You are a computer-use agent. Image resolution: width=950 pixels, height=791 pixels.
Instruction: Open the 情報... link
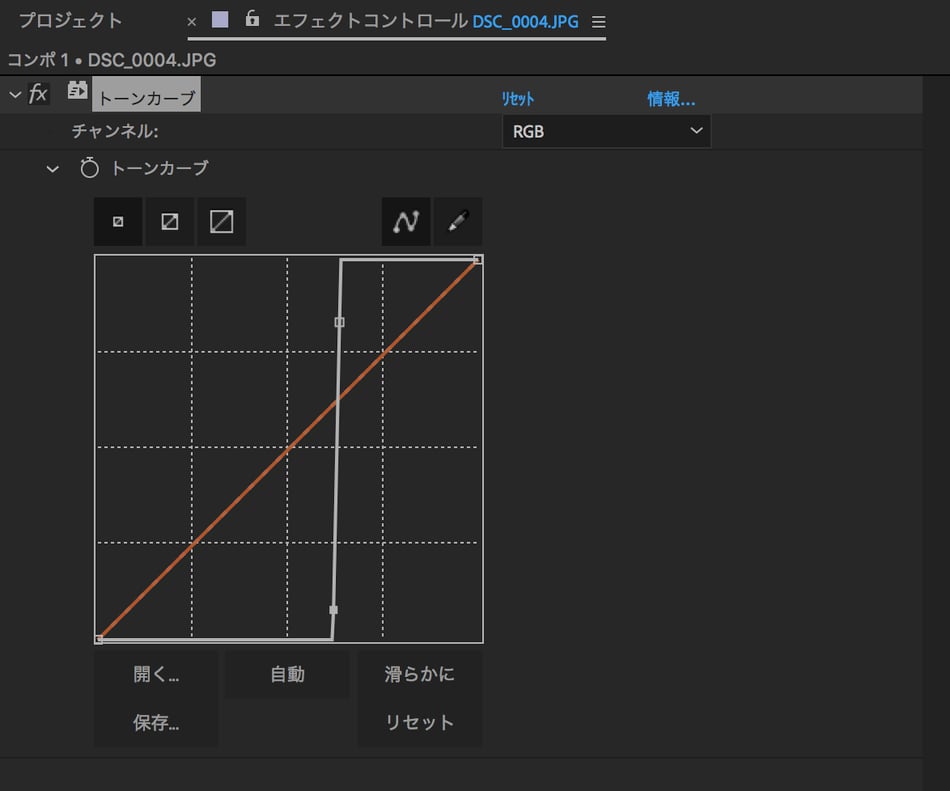pos(671,99)
